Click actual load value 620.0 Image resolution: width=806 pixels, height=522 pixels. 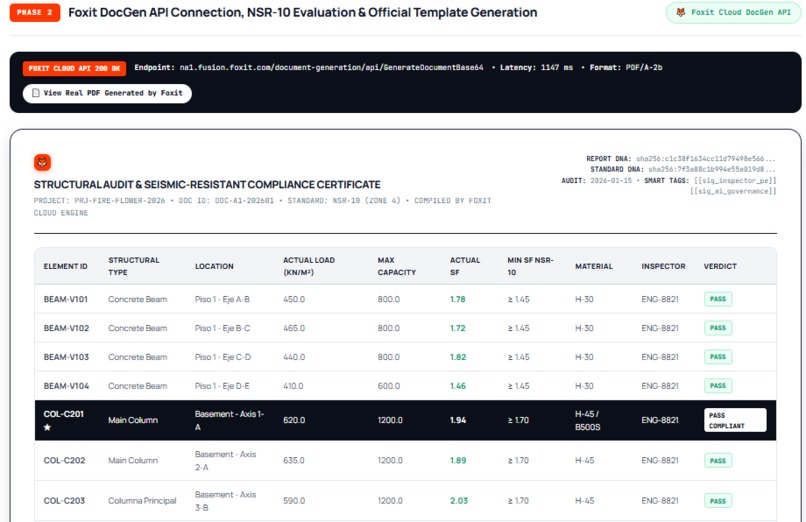294,420
